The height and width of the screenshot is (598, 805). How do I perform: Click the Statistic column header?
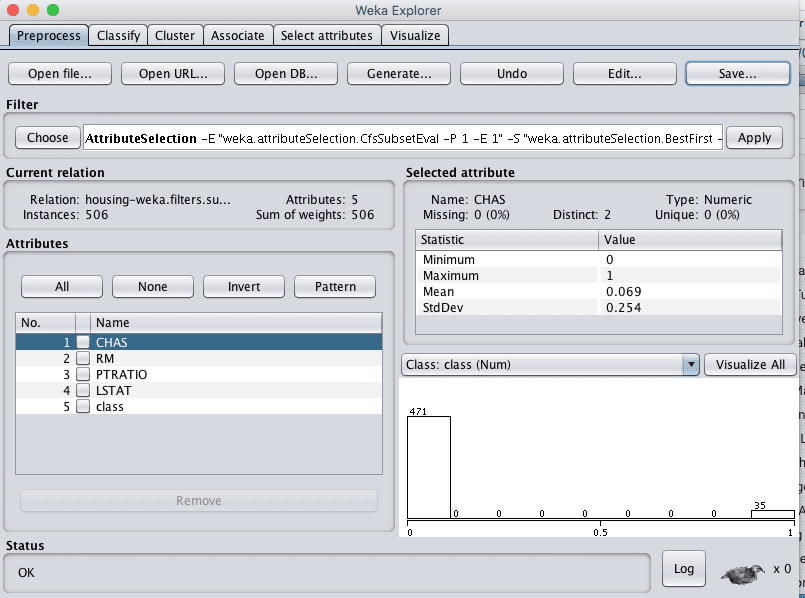(507, 240)
